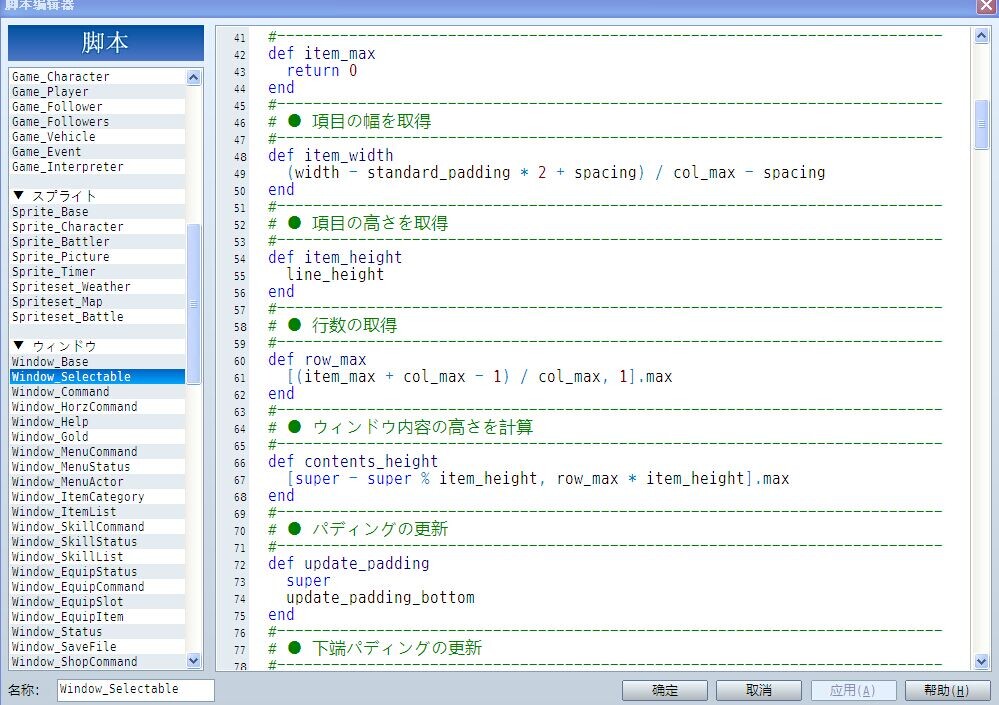Open the Sprite_Timer script
Screen dimensions: 999x705
[98, 272]
